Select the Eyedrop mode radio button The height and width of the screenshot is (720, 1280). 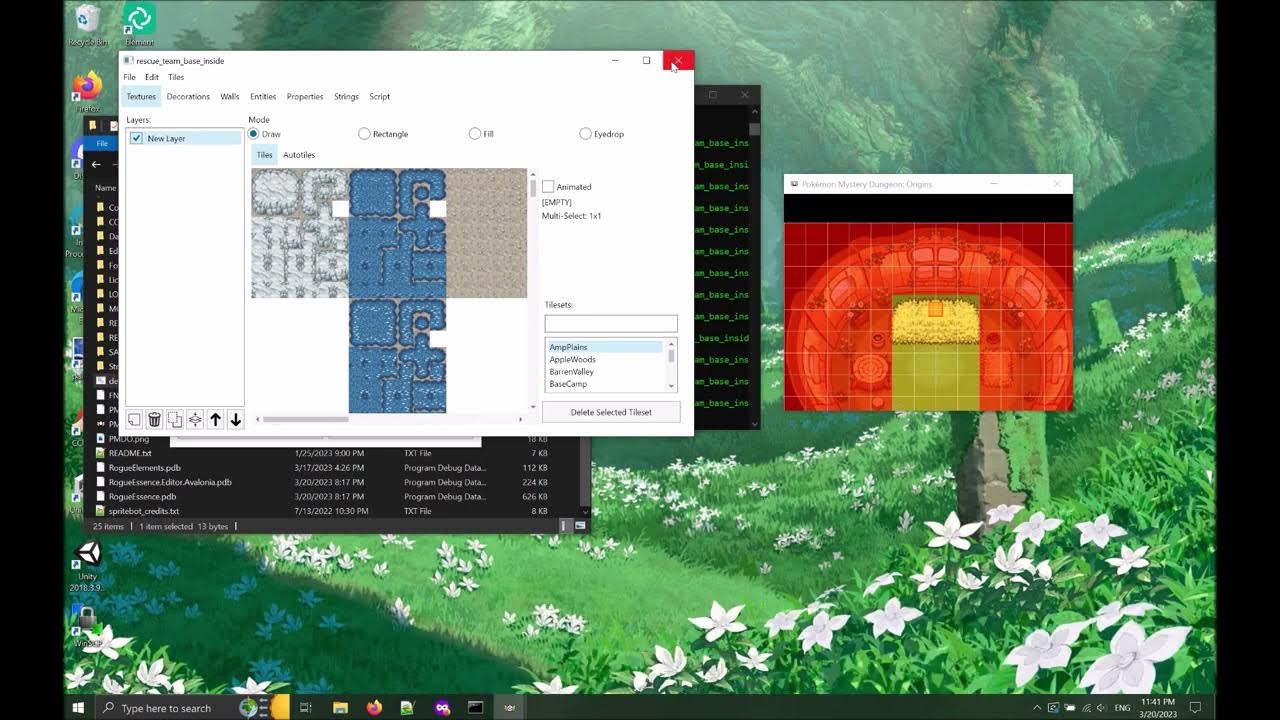[585, 133]
